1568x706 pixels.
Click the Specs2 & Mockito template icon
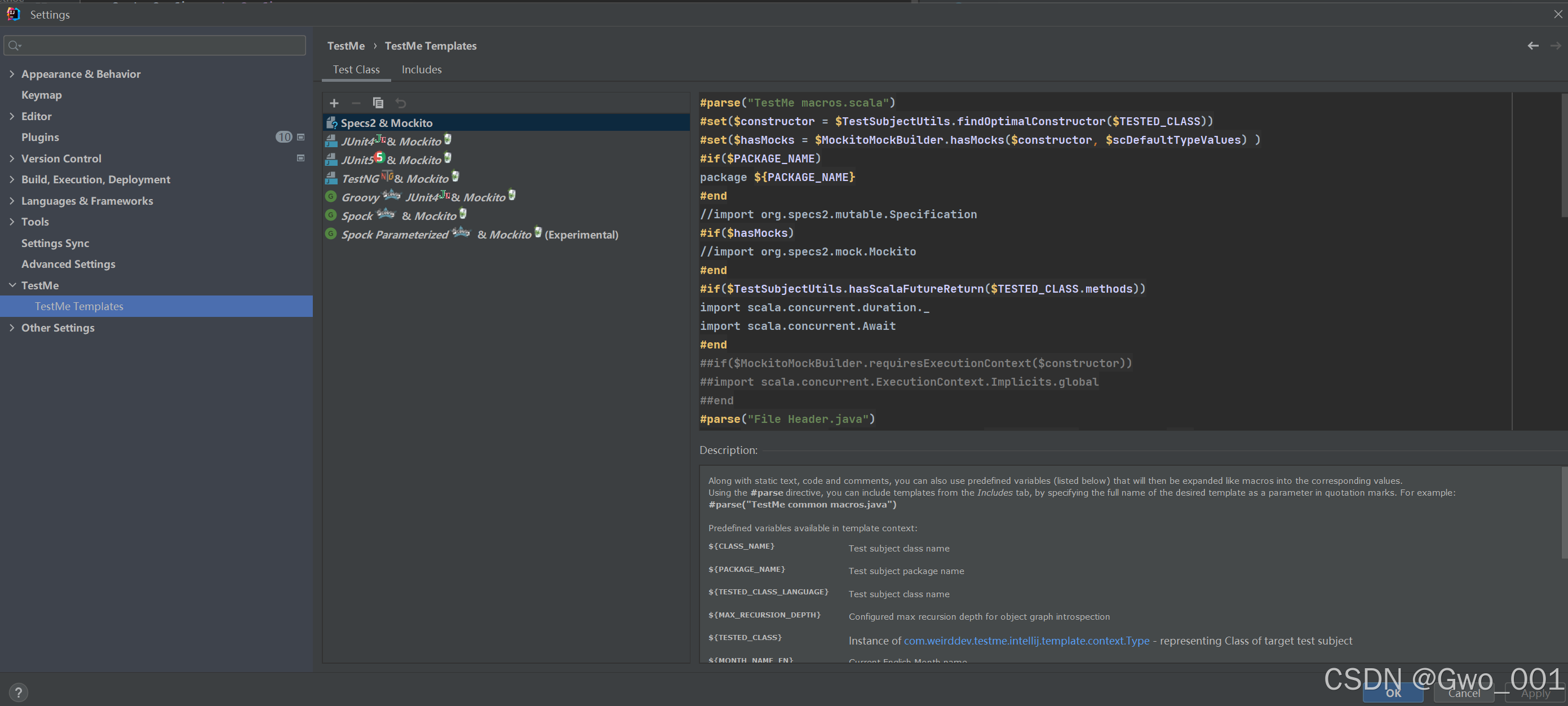(331, 122)
